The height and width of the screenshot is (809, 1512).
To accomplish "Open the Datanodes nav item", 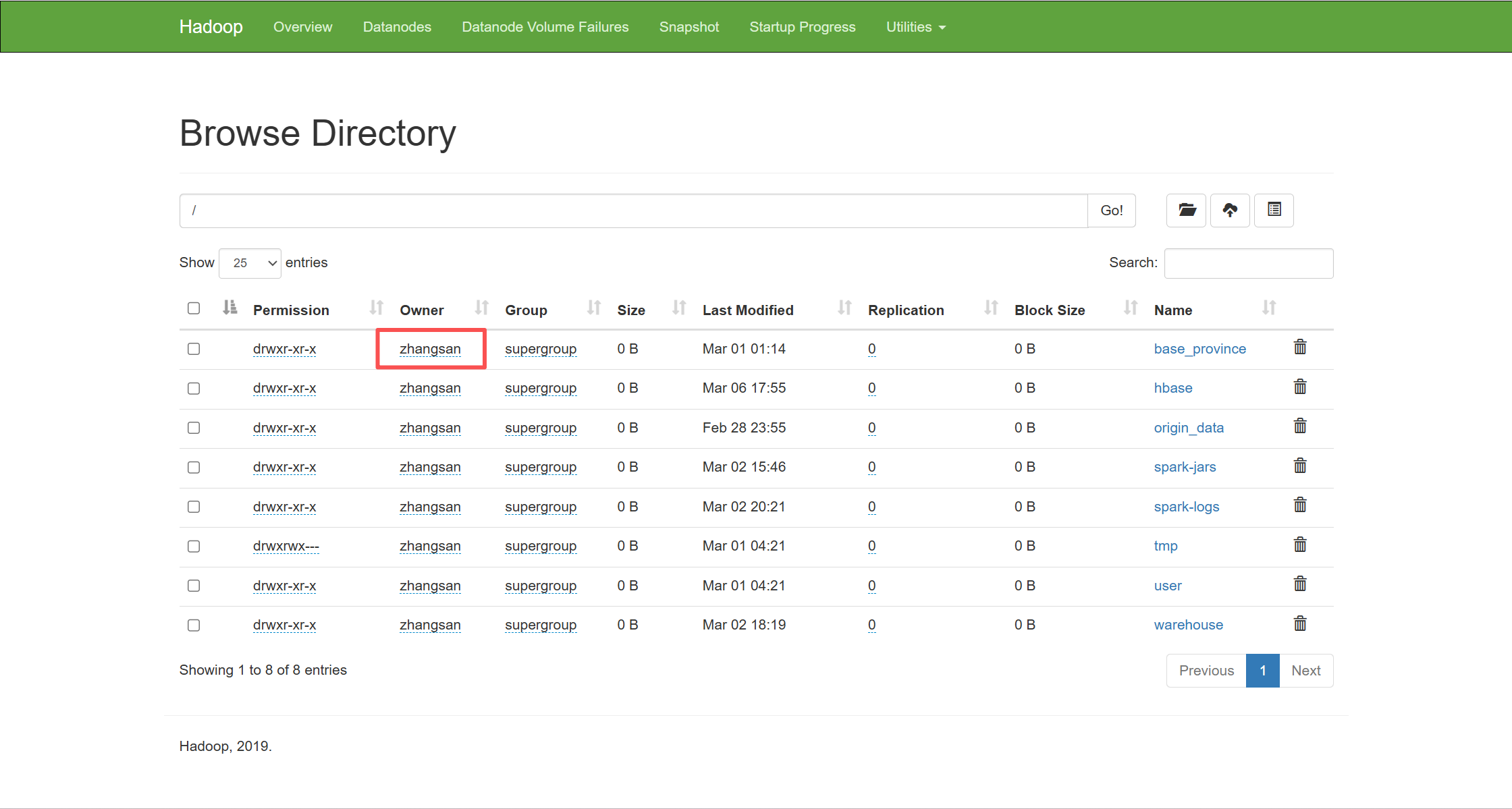I will 397,27.
